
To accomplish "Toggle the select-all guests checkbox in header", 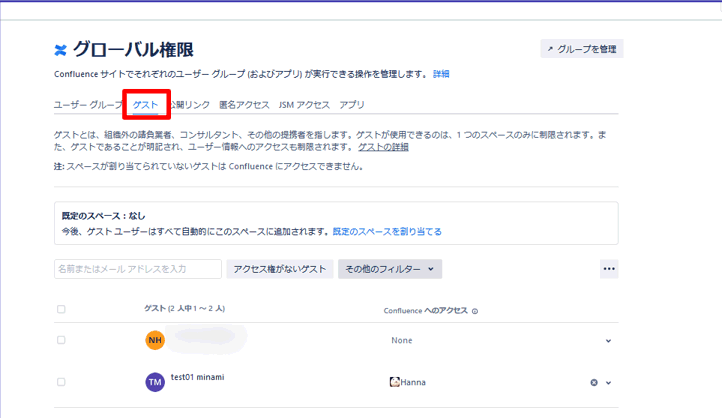I will click(61, 310).
